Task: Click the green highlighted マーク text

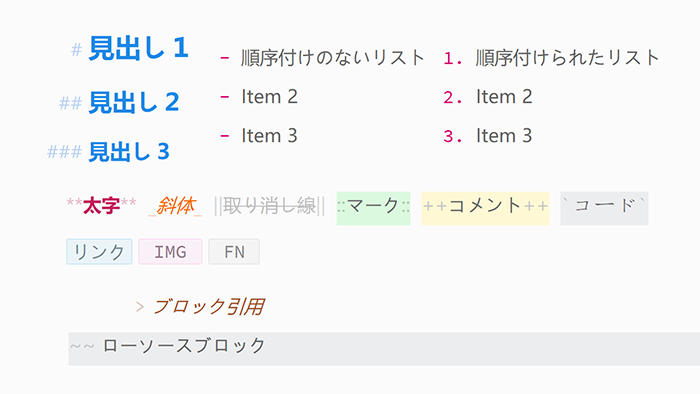Action: click(x=373, y=206)
